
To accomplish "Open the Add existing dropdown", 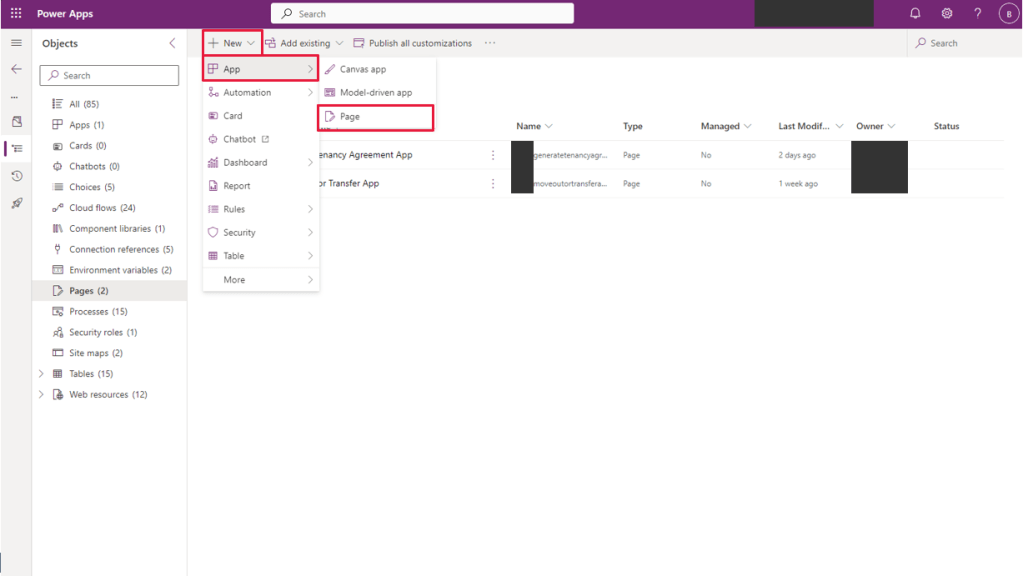I will tap(304, 43).
